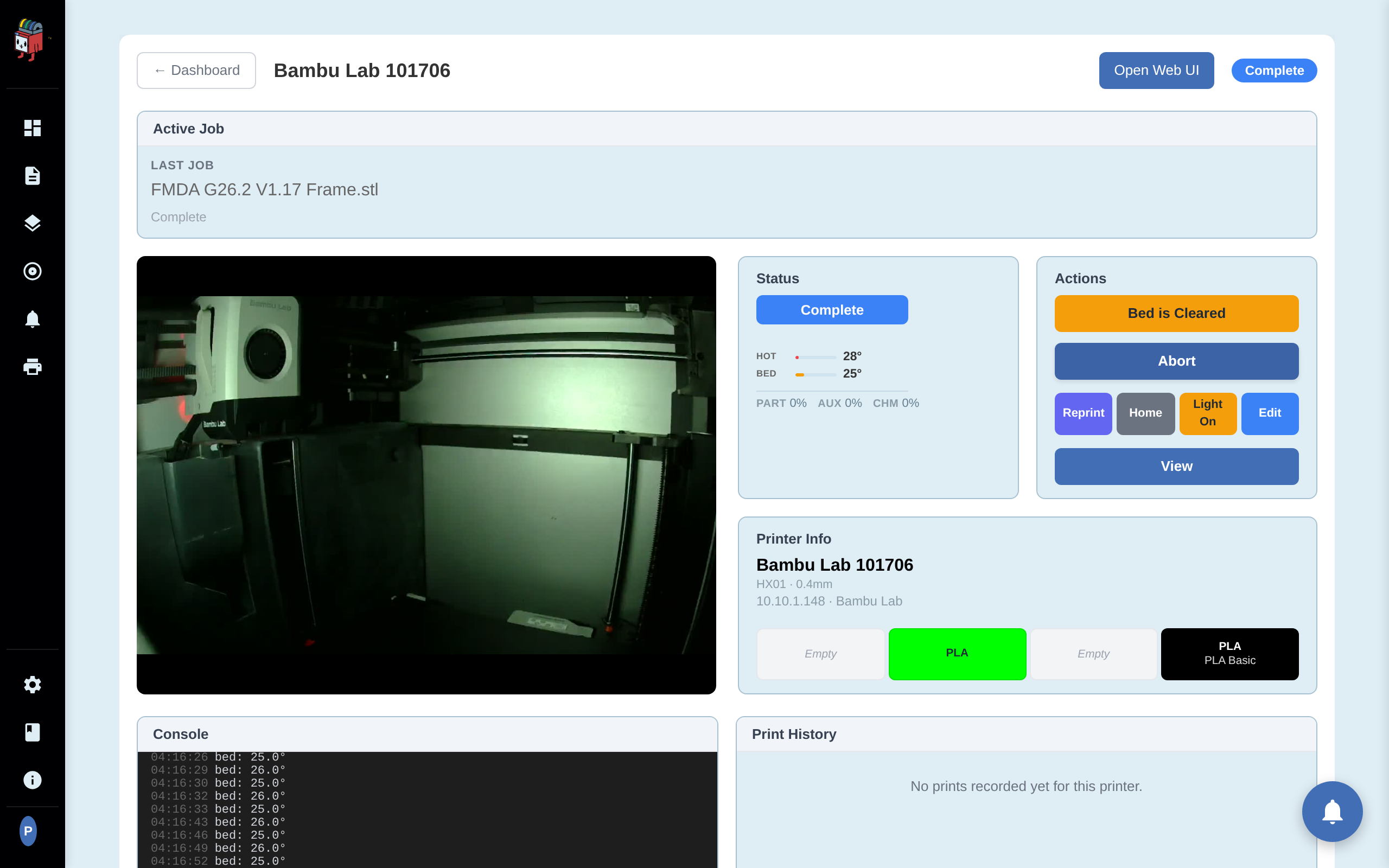
Task: Click the LAST JOB label
Action: [x=182, y=165]
